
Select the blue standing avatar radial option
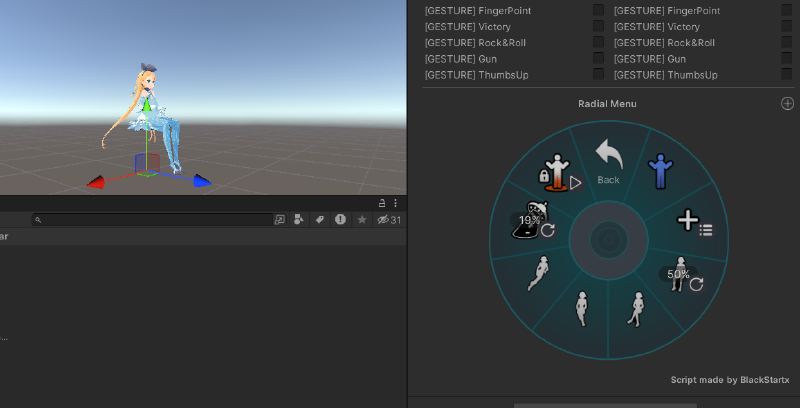click(x=660, y=171)
